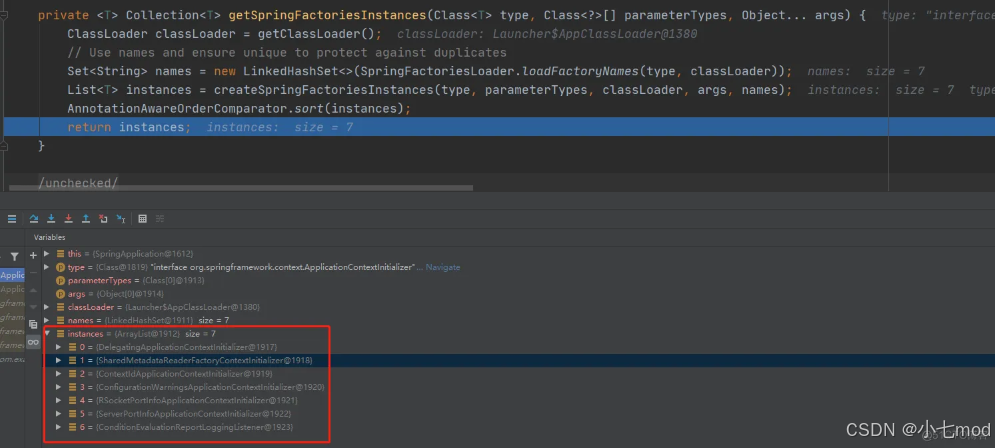Screen dimensions: 995x448
Task: Open the Evaluate Expression calculator icon
Action: [x=142, y=218]
